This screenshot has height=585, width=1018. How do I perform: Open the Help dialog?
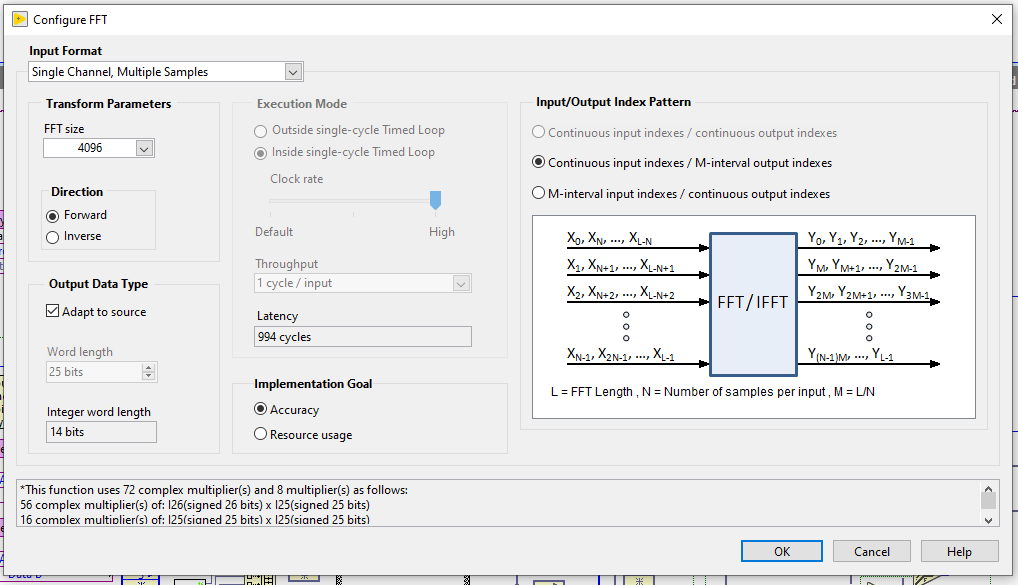[959, 550]
